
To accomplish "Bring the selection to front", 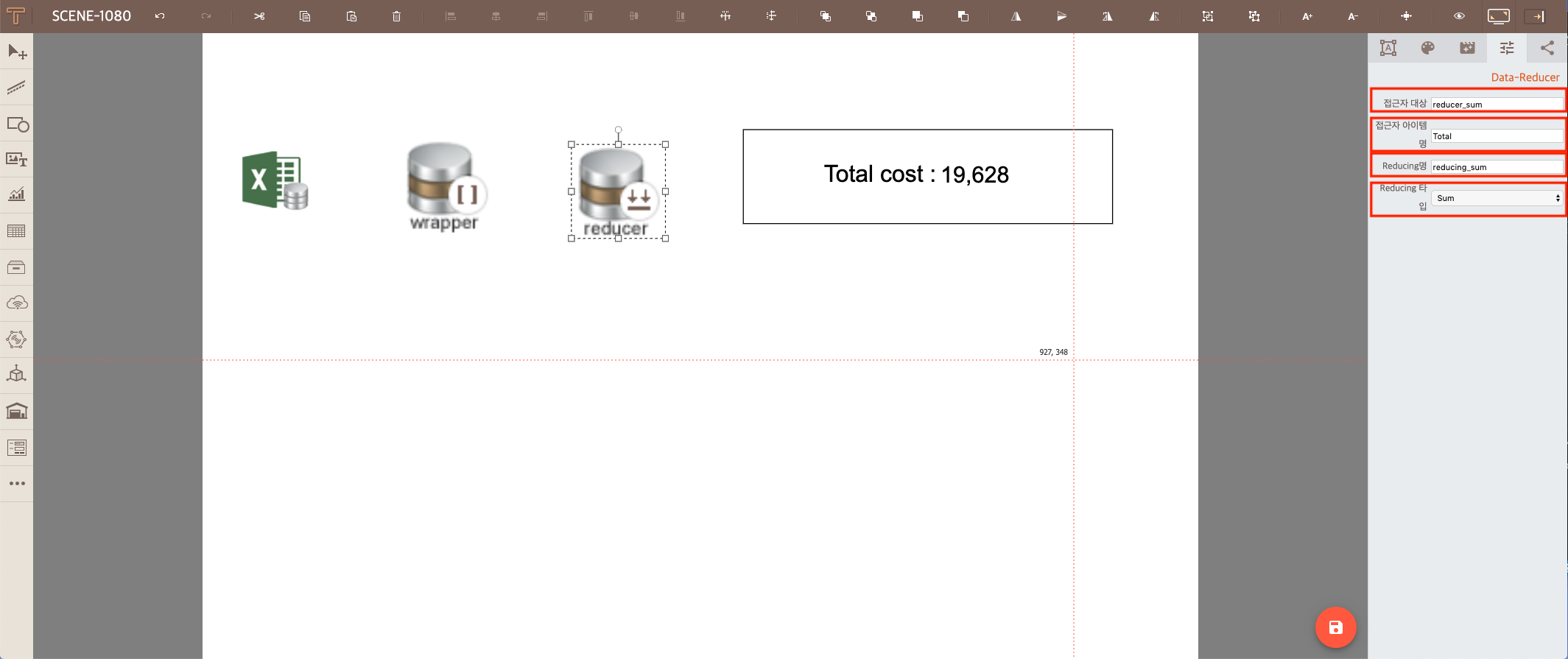I will coord(826,16).
